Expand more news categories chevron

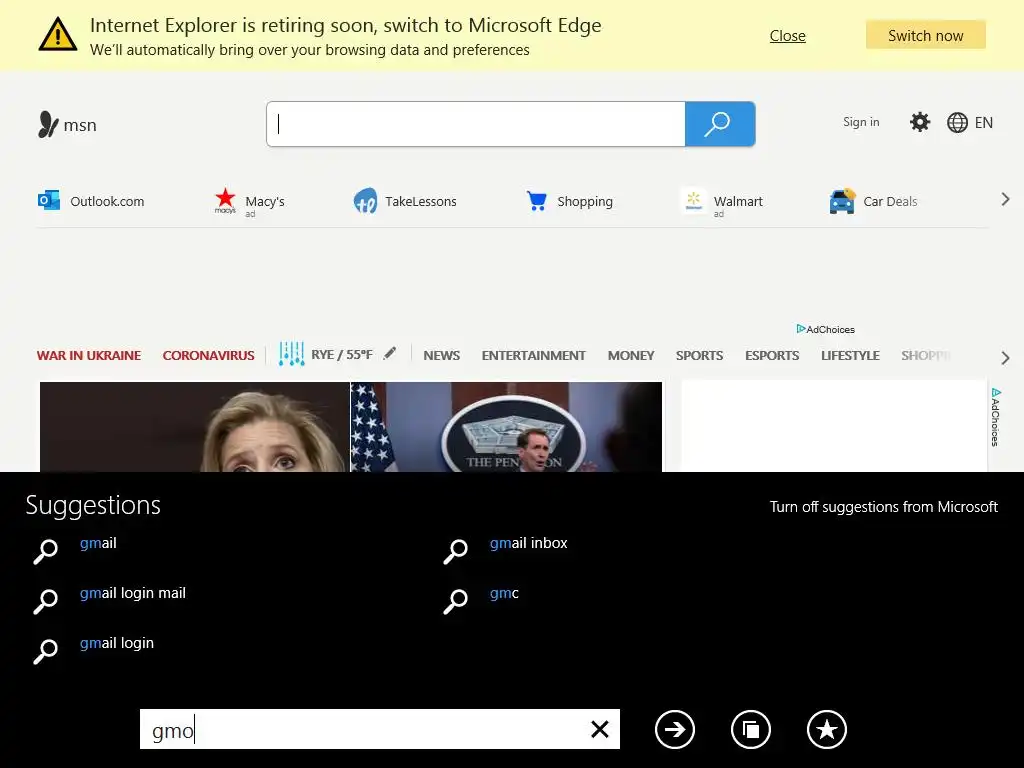click(x=1005, y=358)
